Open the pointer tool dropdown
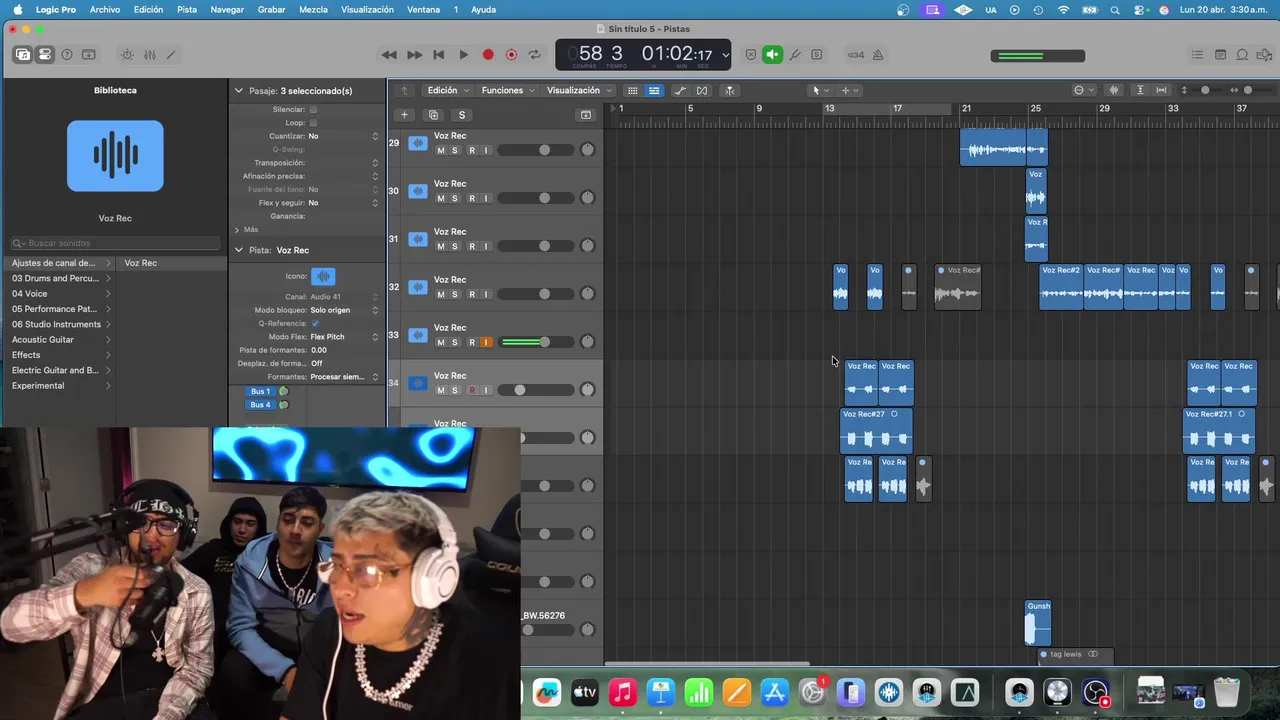This screenshot has width=1280, height=720. [820, 90]
